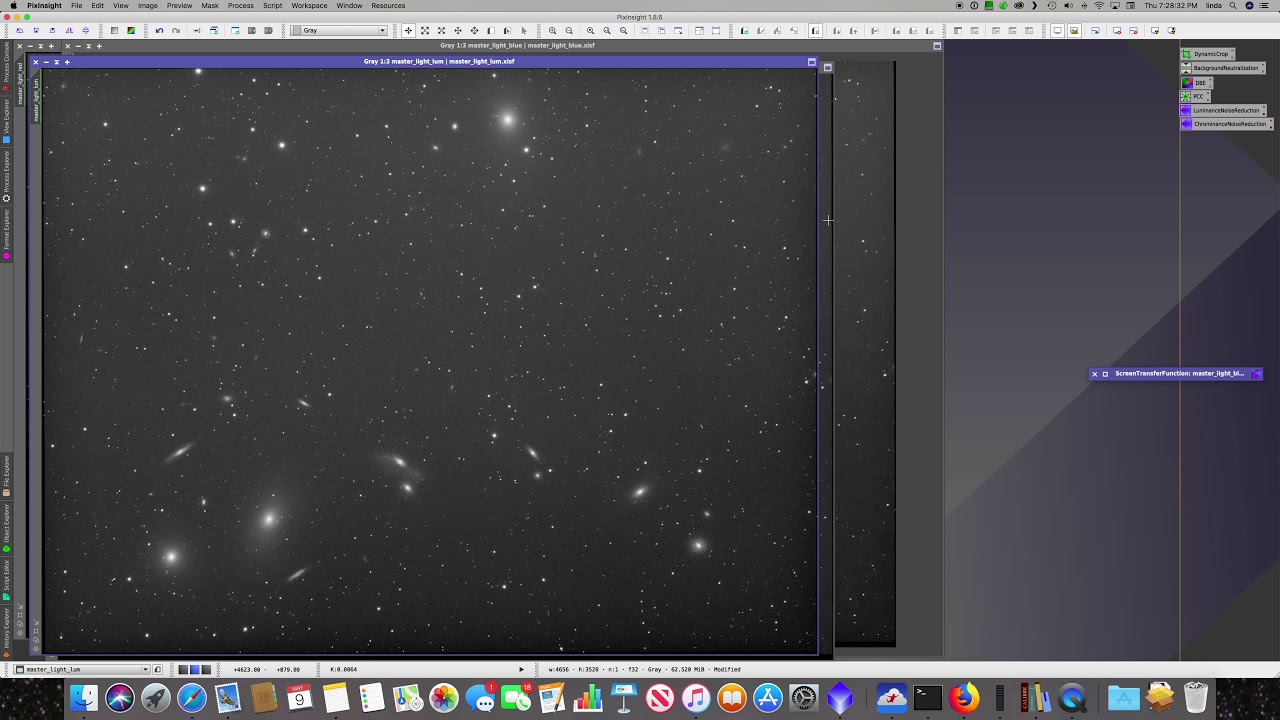Open the Preview menu

179,5
